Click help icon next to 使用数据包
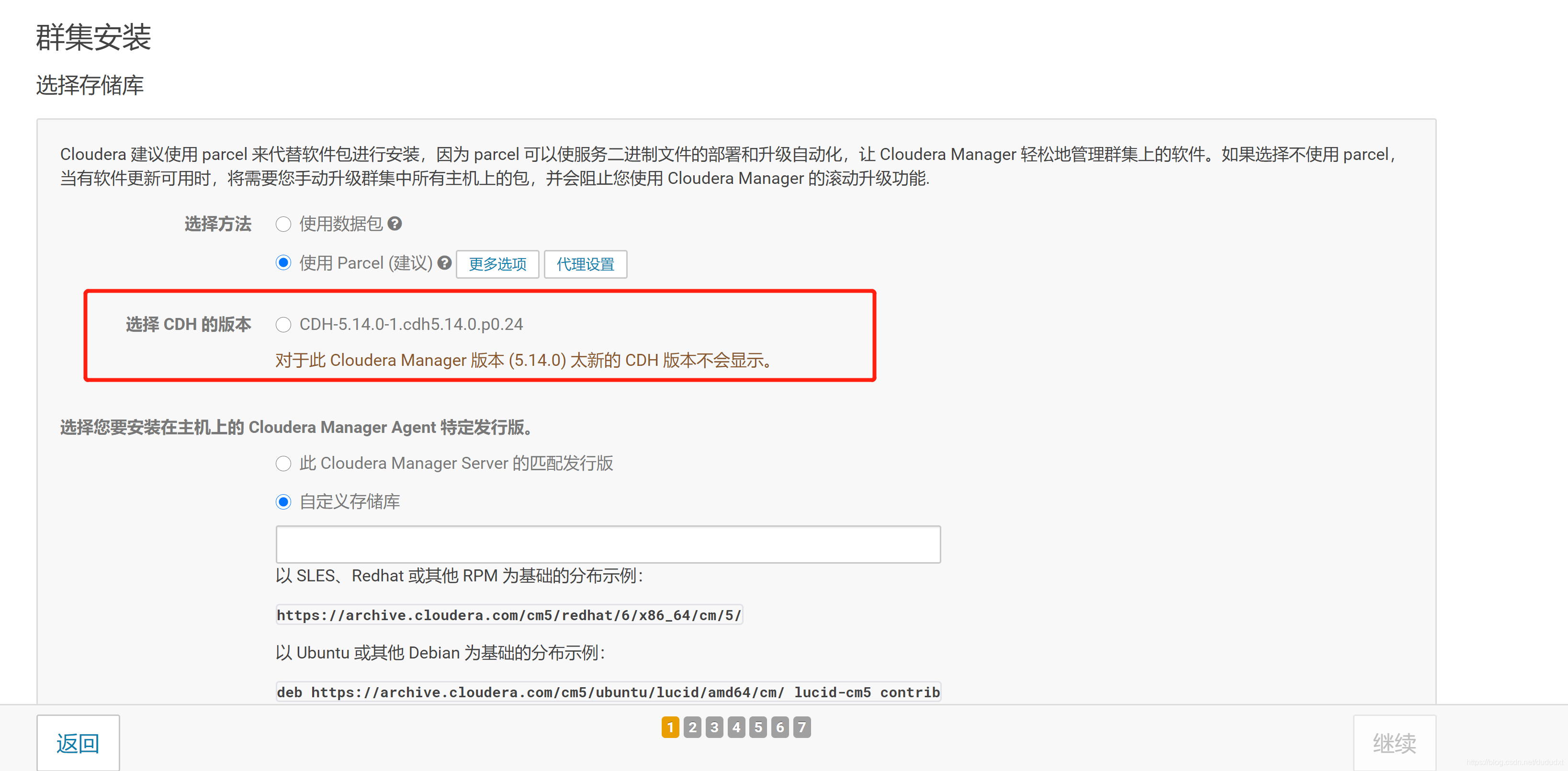Screen dimensions: 1568x771 coord(395,224)
